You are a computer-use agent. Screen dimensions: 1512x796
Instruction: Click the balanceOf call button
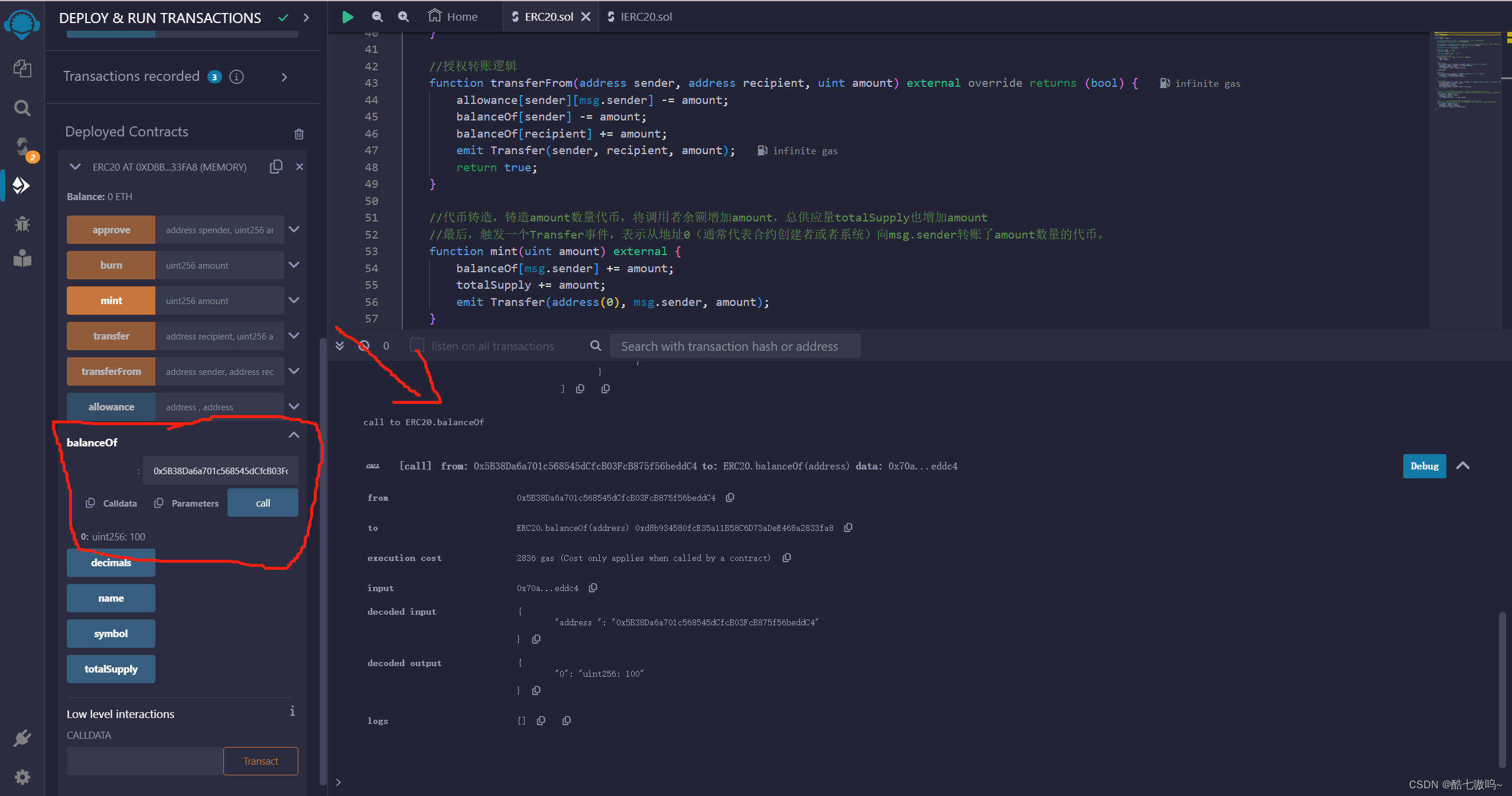click(x=263, y=503)
